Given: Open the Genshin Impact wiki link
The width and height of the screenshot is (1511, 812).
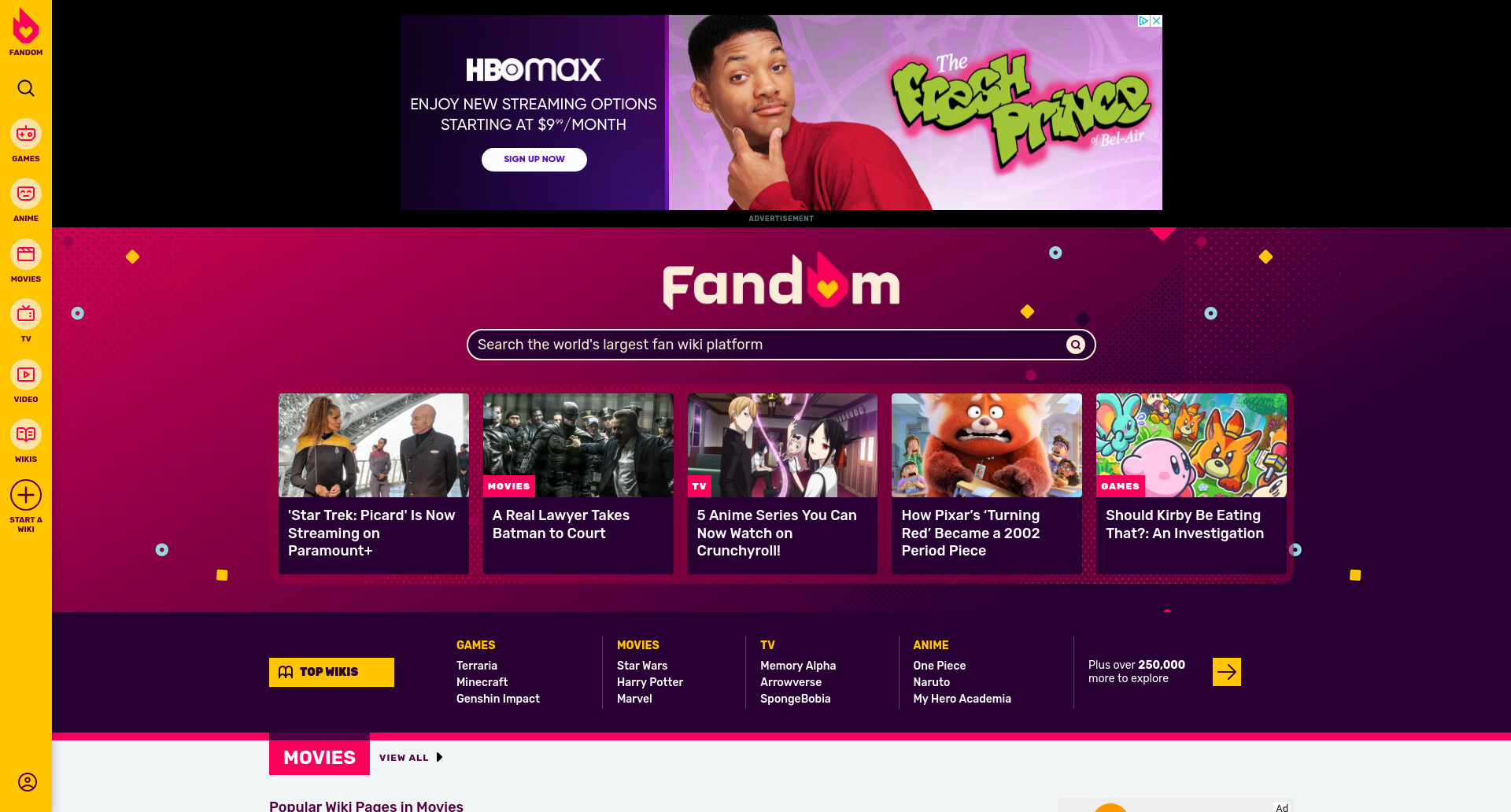Looking at the screenshot, I should [498, 699].
